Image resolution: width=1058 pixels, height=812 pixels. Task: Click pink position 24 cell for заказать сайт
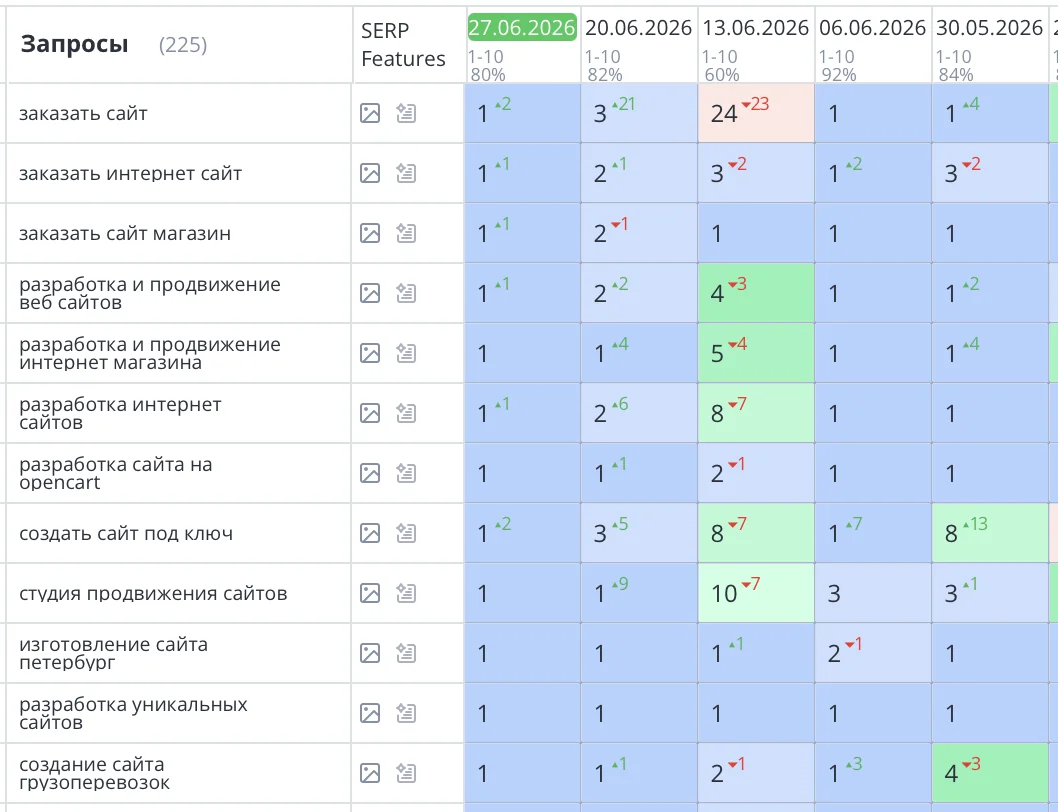point(756,113)
